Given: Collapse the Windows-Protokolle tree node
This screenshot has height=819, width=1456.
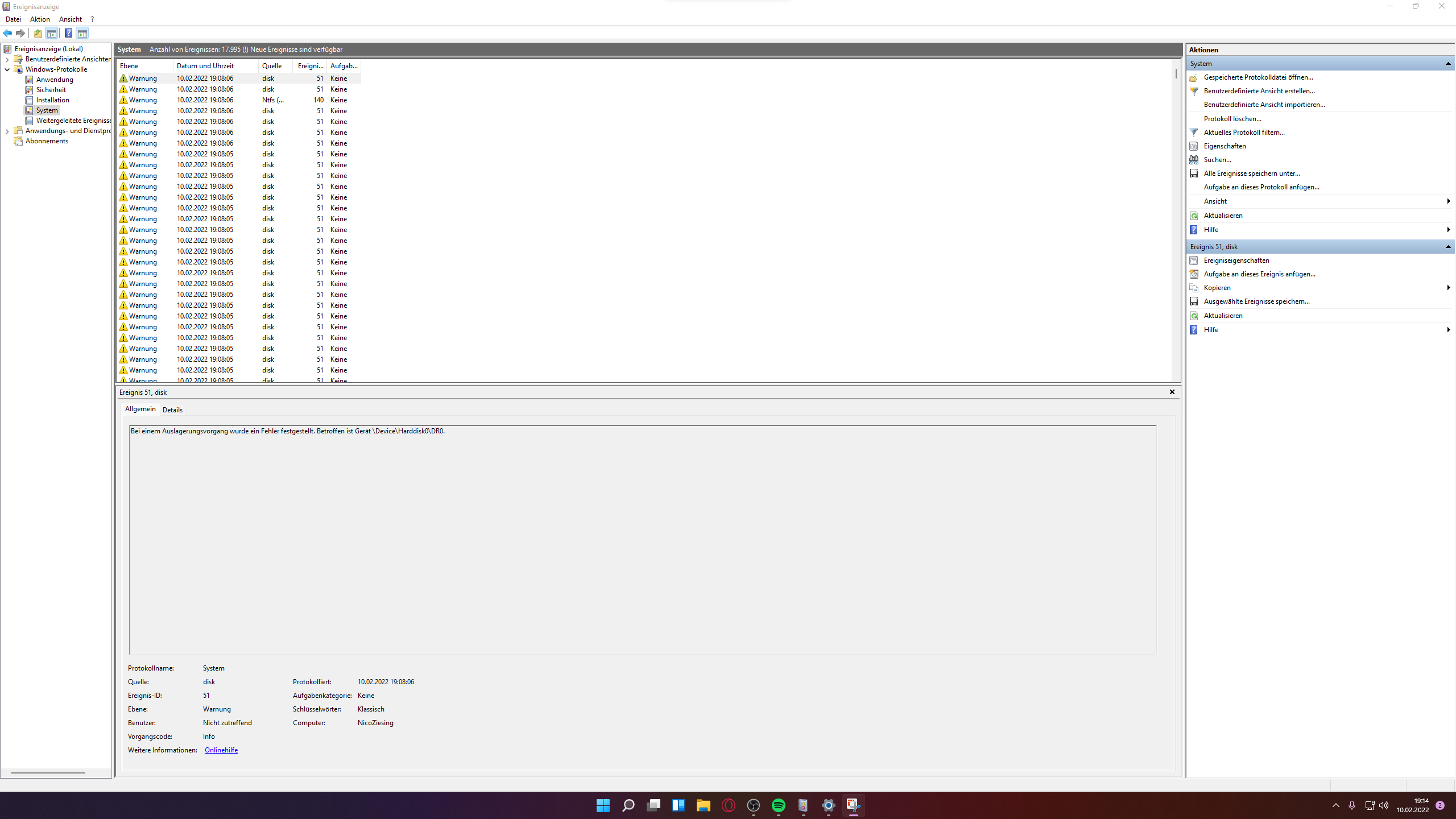Looking at the screenshot, I should tap(7, 69).
